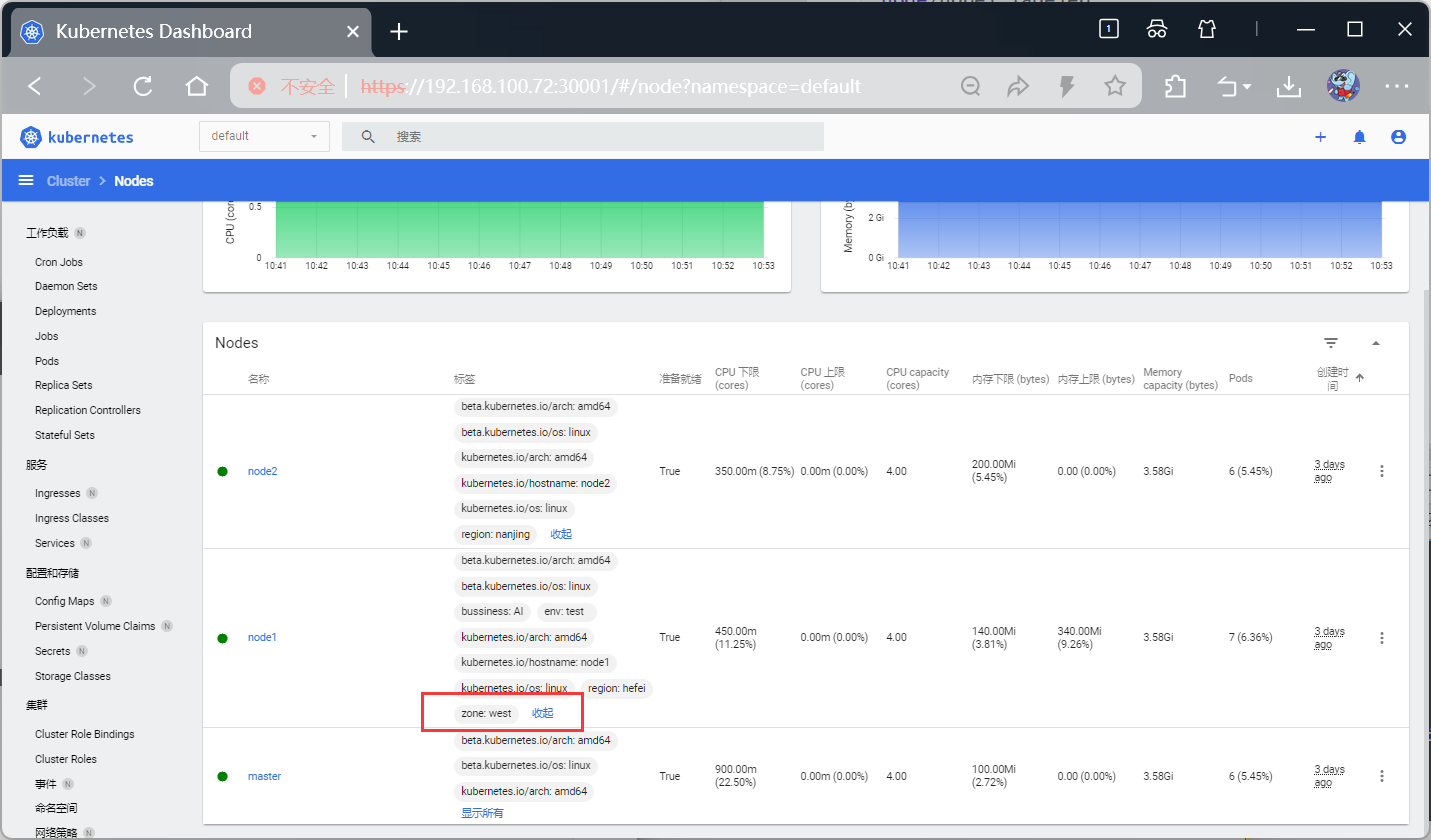The width and height of the screenshot is (1431, 840).
Task: Open actions menu for node1 row
Action: pyautogui.click(x=1382, y=638)
